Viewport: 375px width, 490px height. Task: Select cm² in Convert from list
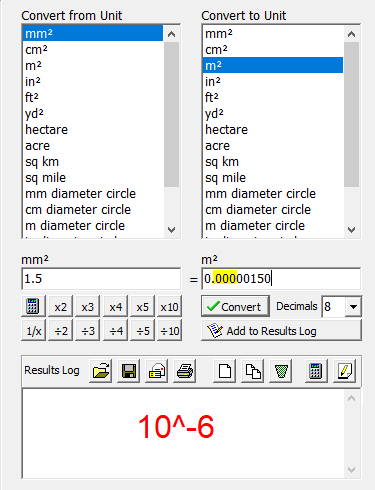(93, 49)
